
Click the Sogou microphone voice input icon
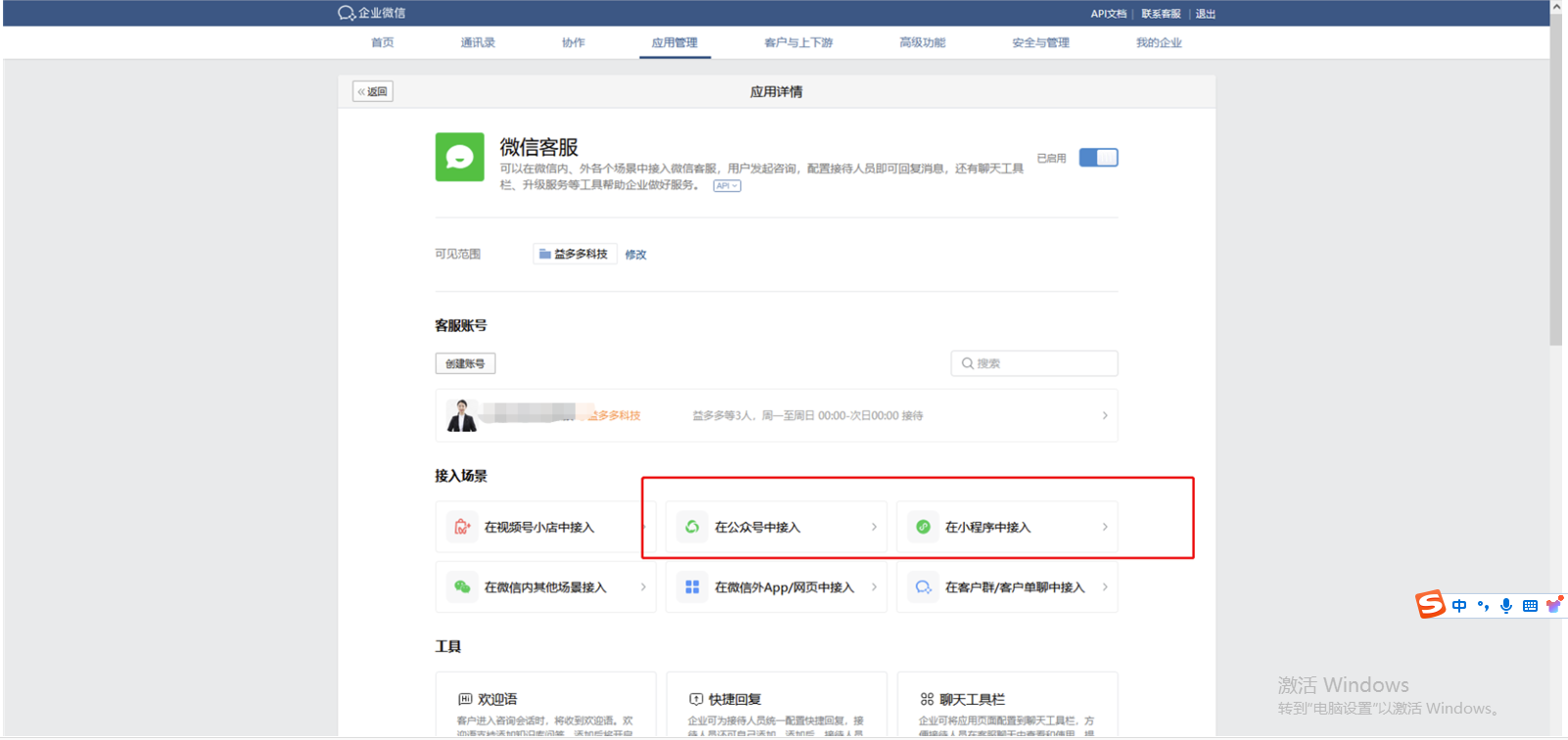tap(1506, 606)
